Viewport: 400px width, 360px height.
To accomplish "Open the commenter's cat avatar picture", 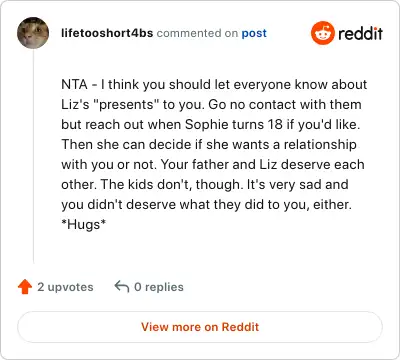I will (33, 33).
